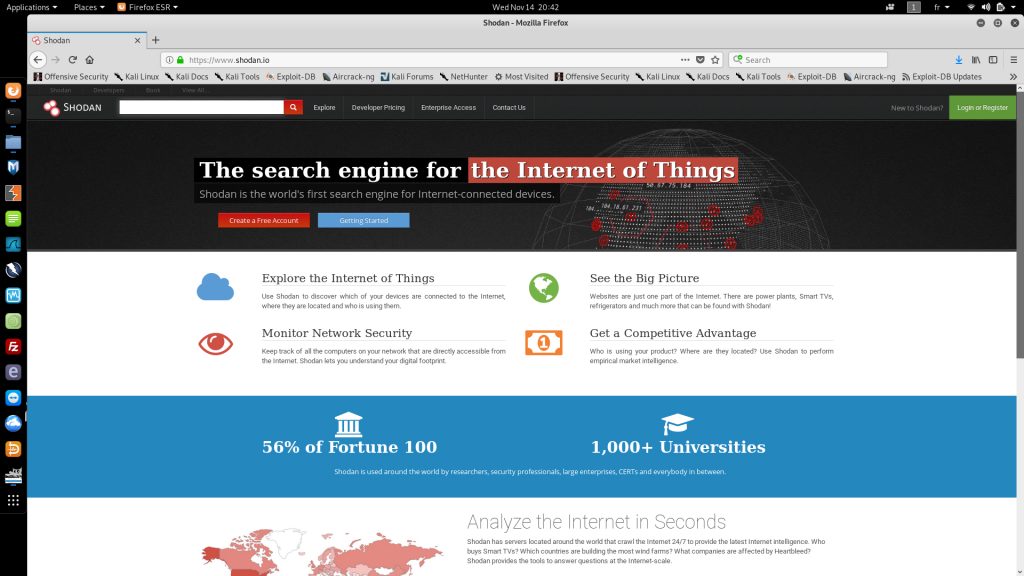Click the Getting Started button
The image size is (1024, 576).
coord(363,220)
